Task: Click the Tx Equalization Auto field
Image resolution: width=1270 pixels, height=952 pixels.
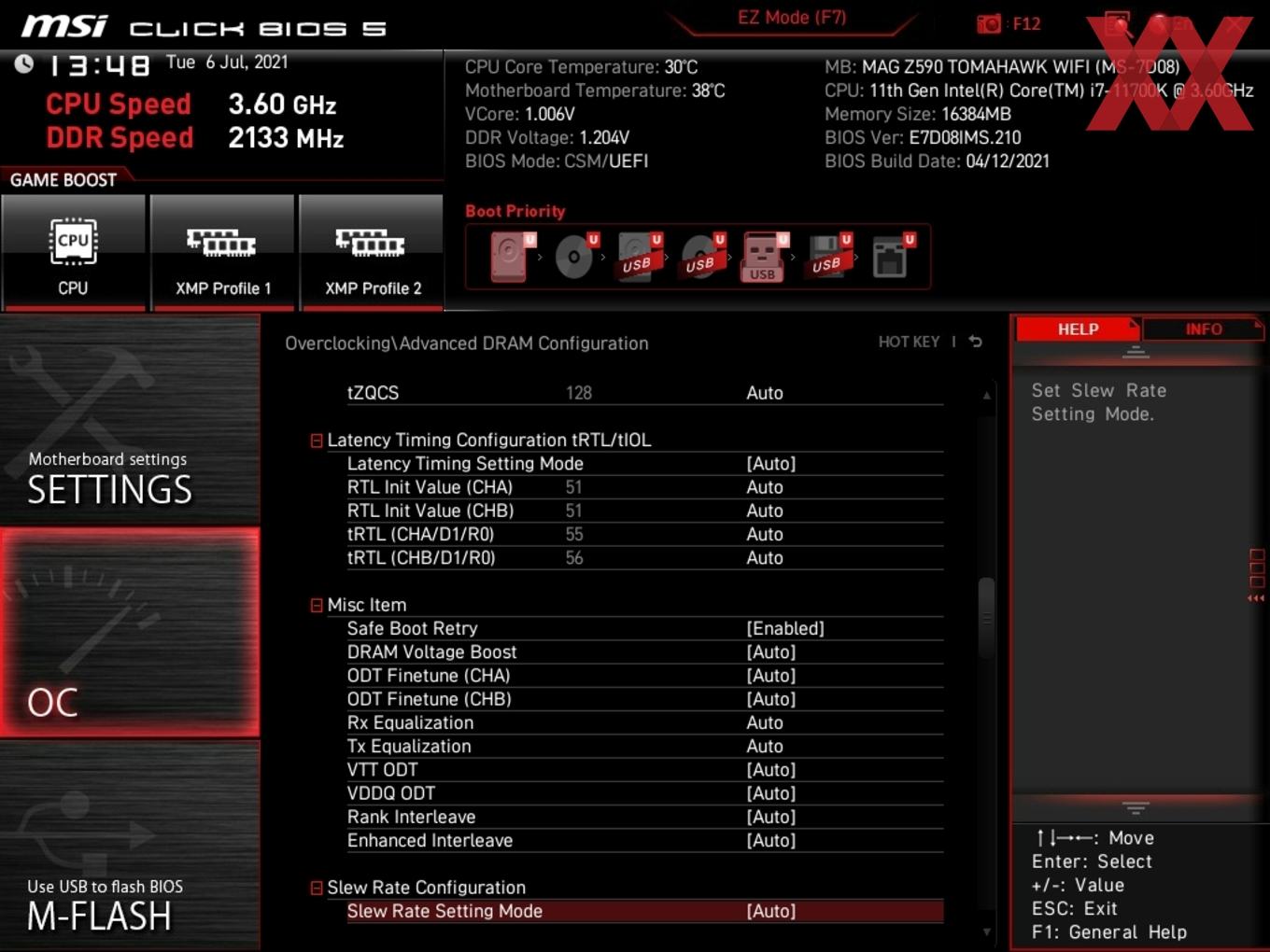Action: [765, 747]
